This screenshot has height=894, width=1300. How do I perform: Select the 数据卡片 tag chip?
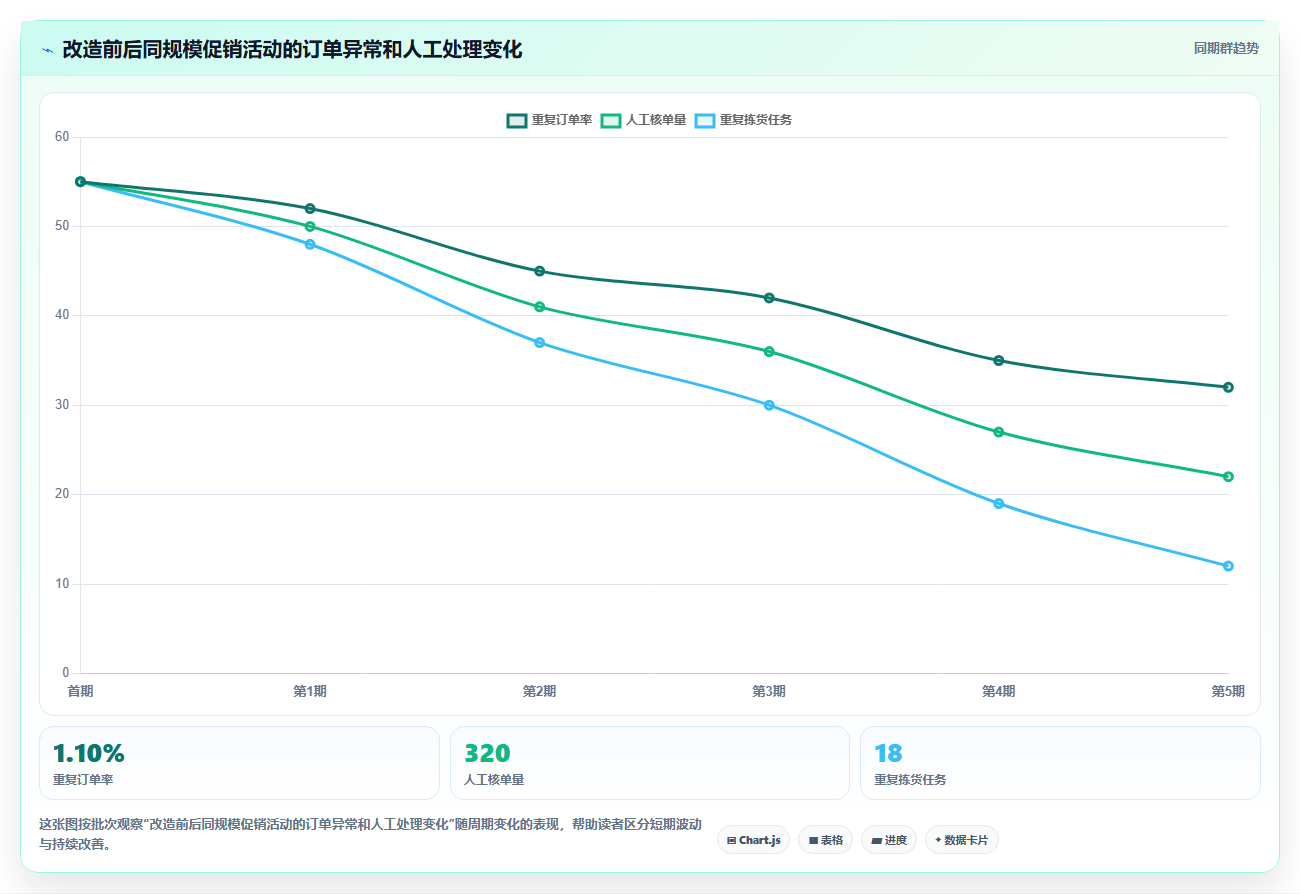[x=961, y=840]
